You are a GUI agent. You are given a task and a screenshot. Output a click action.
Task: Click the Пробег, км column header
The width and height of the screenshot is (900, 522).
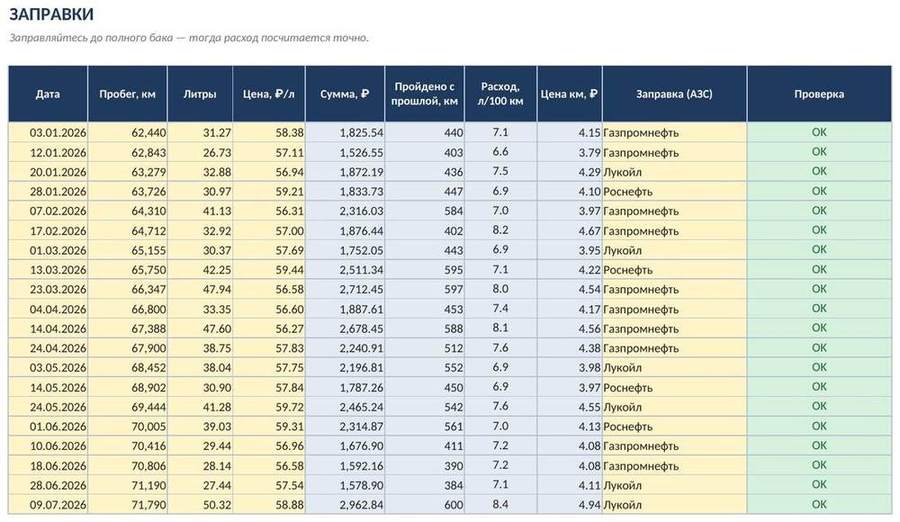(x=127, y=94)
